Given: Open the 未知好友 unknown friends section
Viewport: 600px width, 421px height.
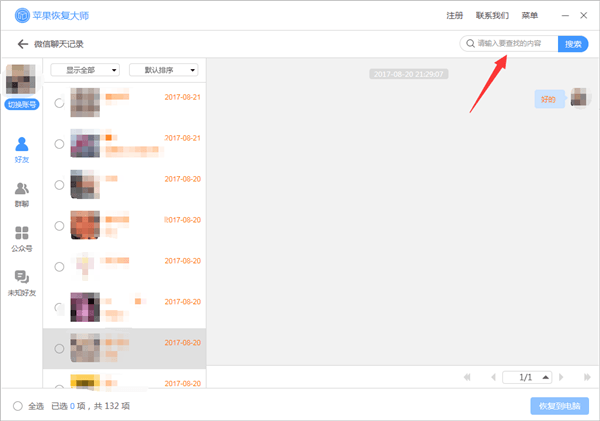Looking at the screenshot, I should coord(22,282).
